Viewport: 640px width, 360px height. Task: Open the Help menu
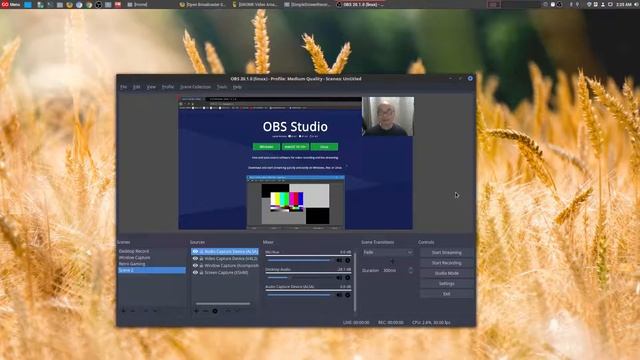(237, 87)
